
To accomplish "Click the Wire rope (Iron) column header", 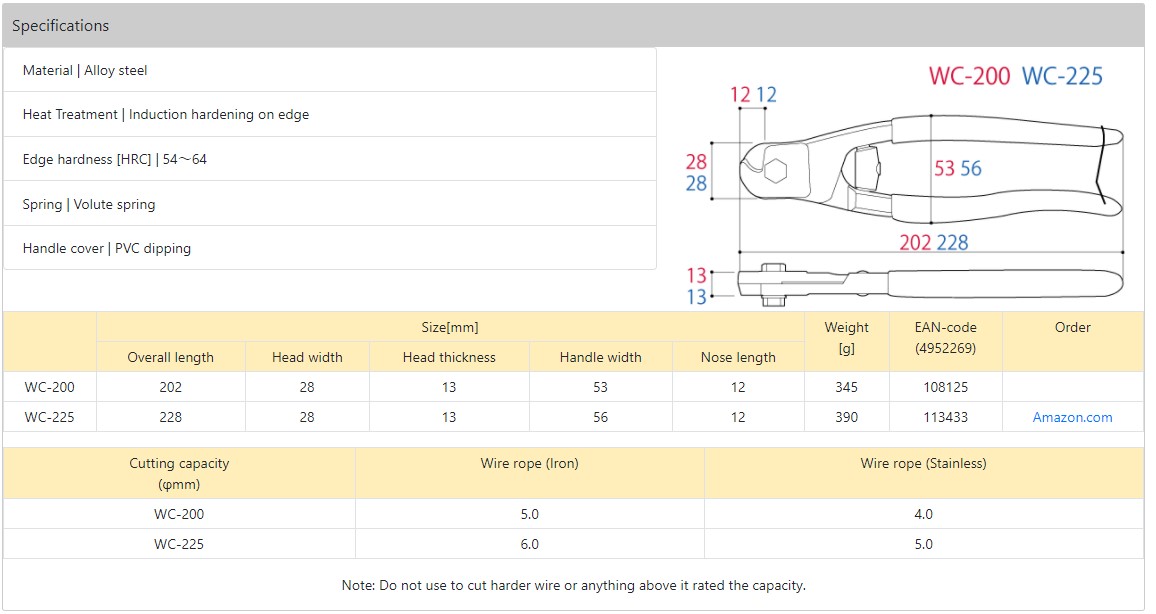I will 529,463.
